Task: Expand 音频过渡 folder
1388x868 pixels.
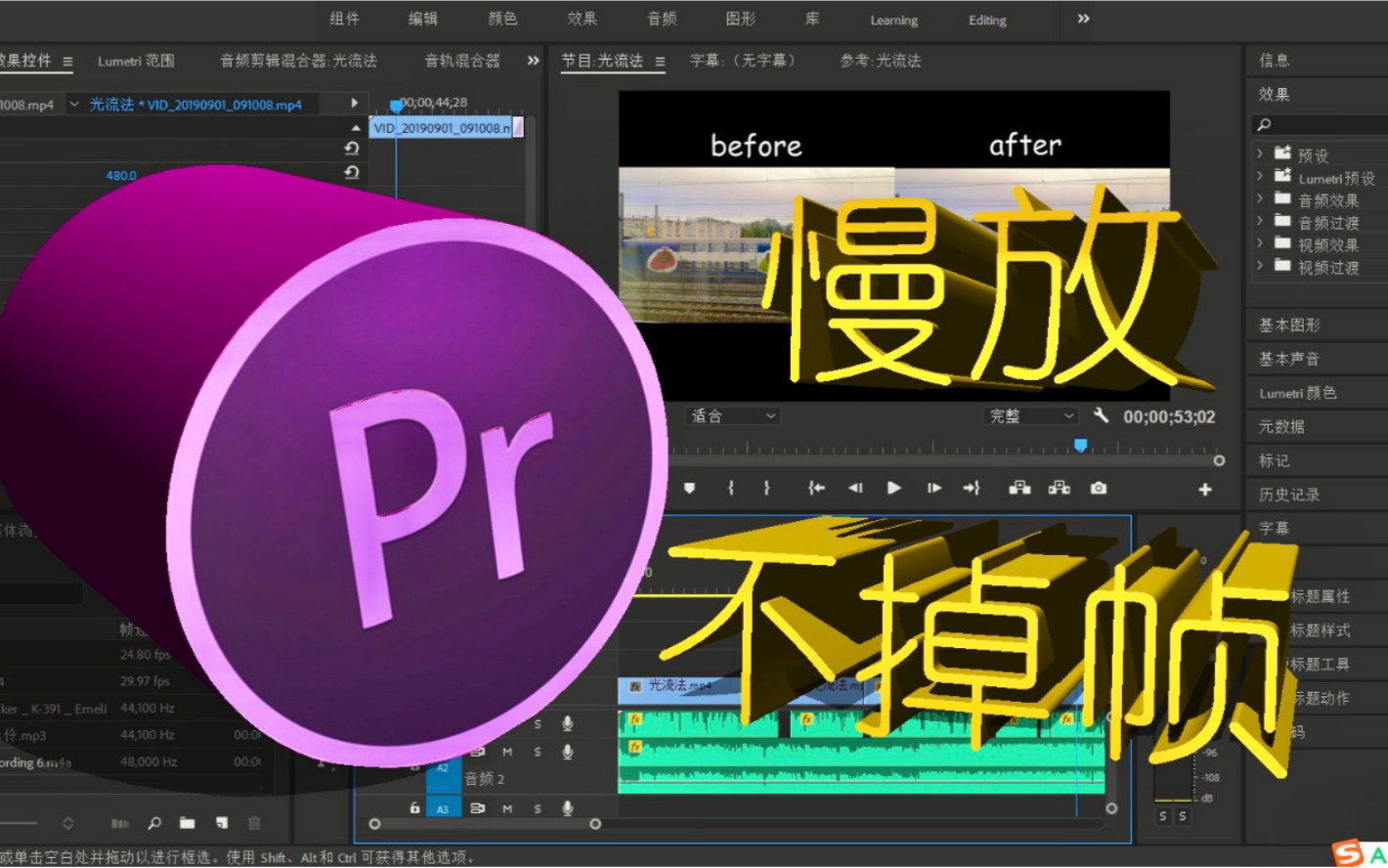Action: pos(1260,221)
